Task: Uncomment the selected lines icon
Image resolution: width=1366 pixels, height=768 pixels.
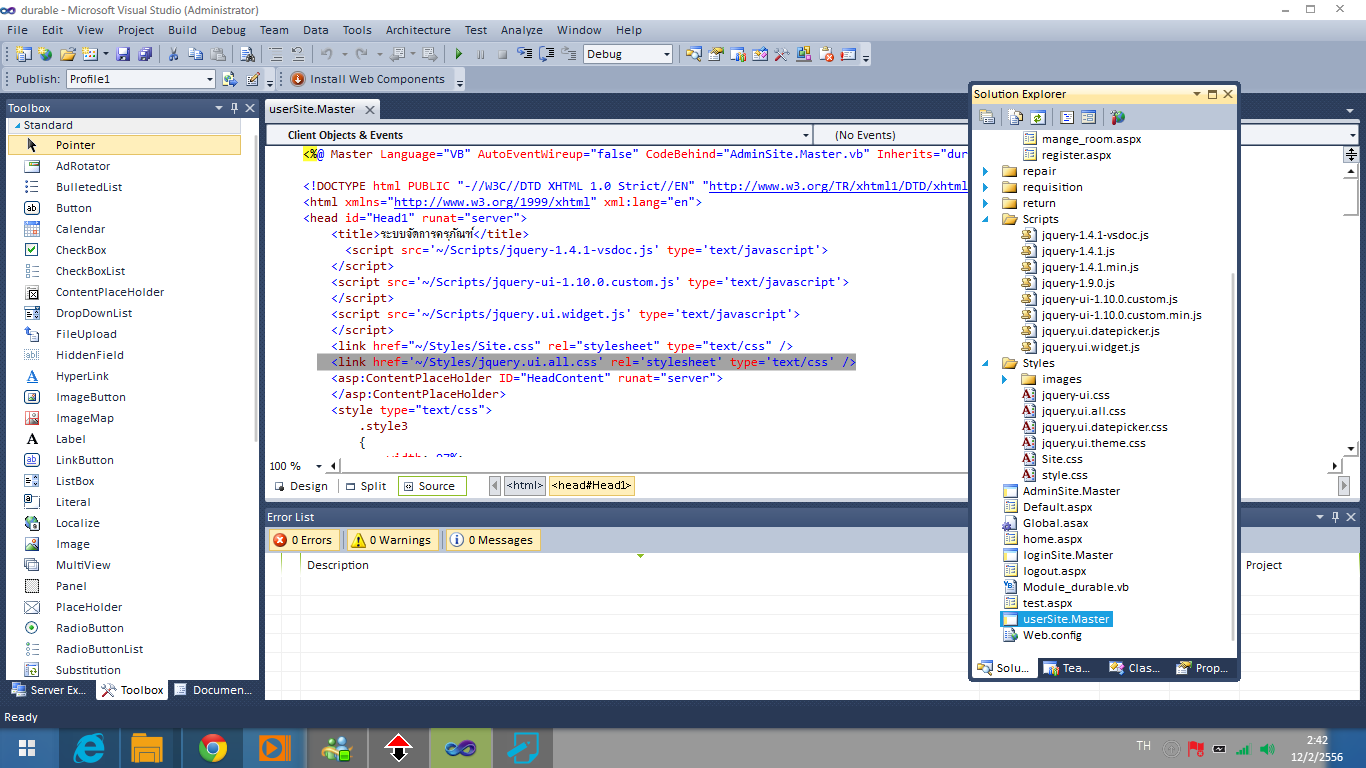Action: click(x=297, y=54)
